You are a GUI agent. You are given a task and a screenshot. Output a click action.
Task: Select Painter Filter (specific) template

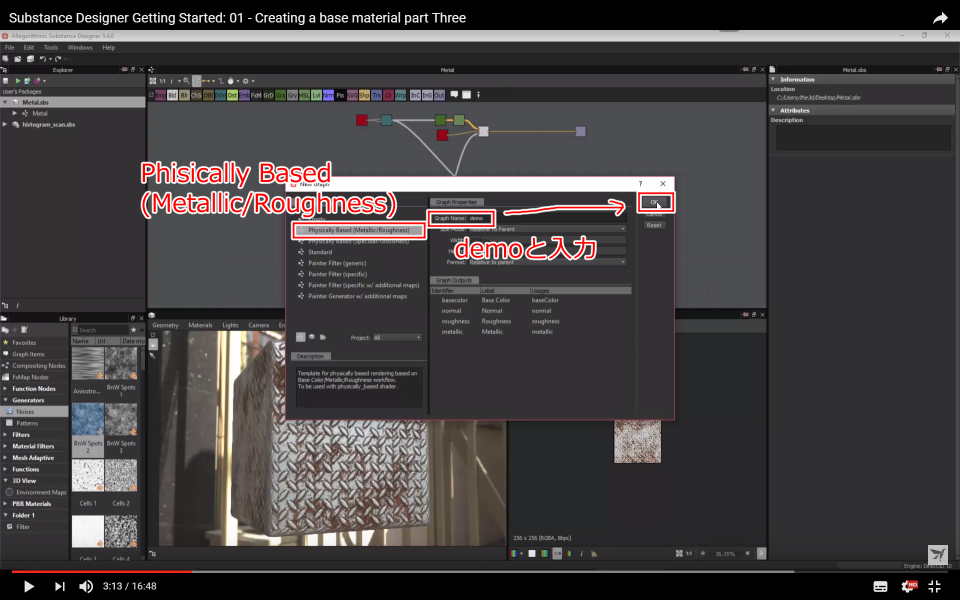click(x=337, y=274)
